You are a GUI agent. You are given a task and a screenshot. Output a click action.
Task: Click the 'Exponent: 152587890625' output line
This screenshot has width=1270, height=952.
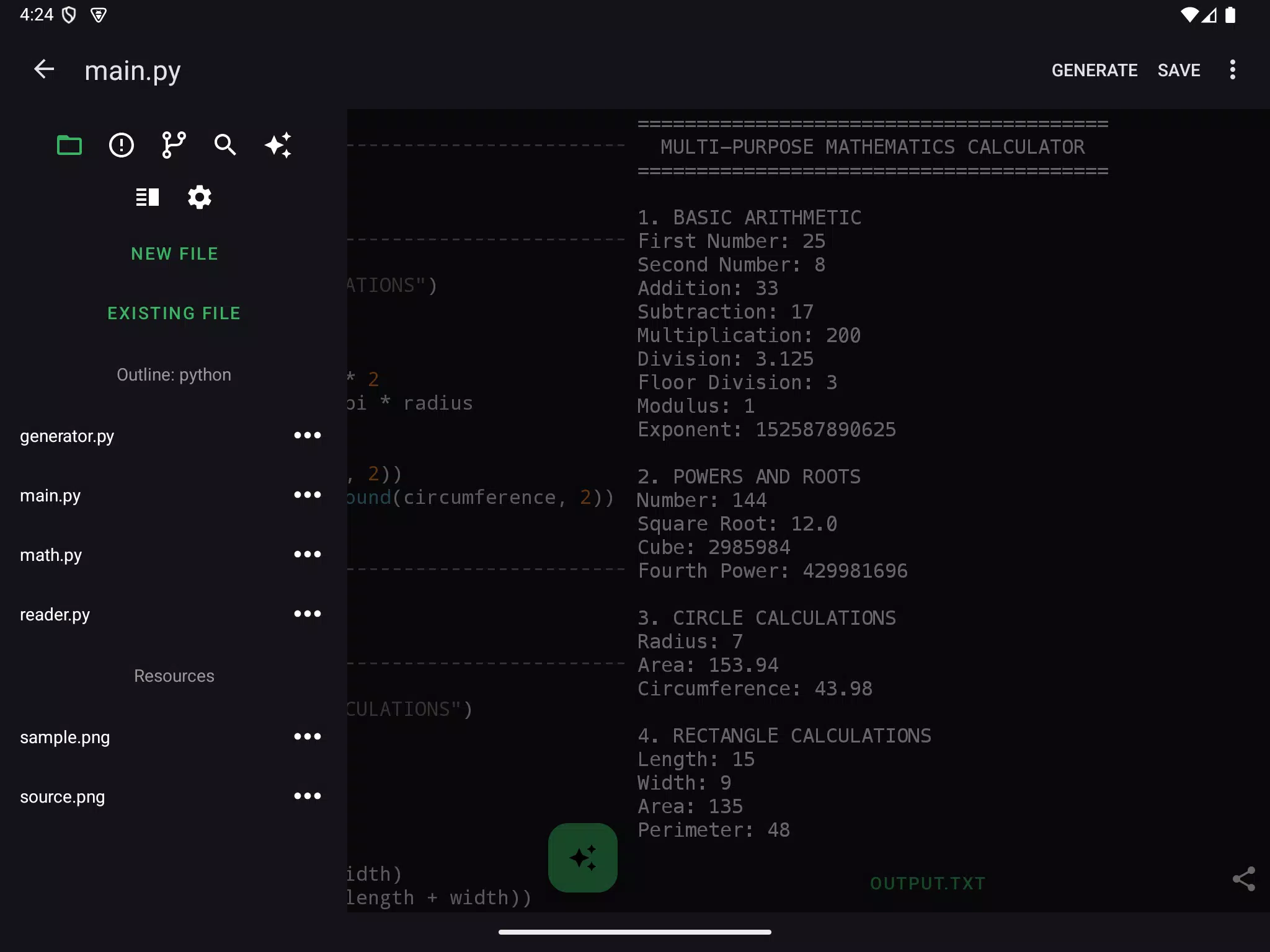pos(766,430)
